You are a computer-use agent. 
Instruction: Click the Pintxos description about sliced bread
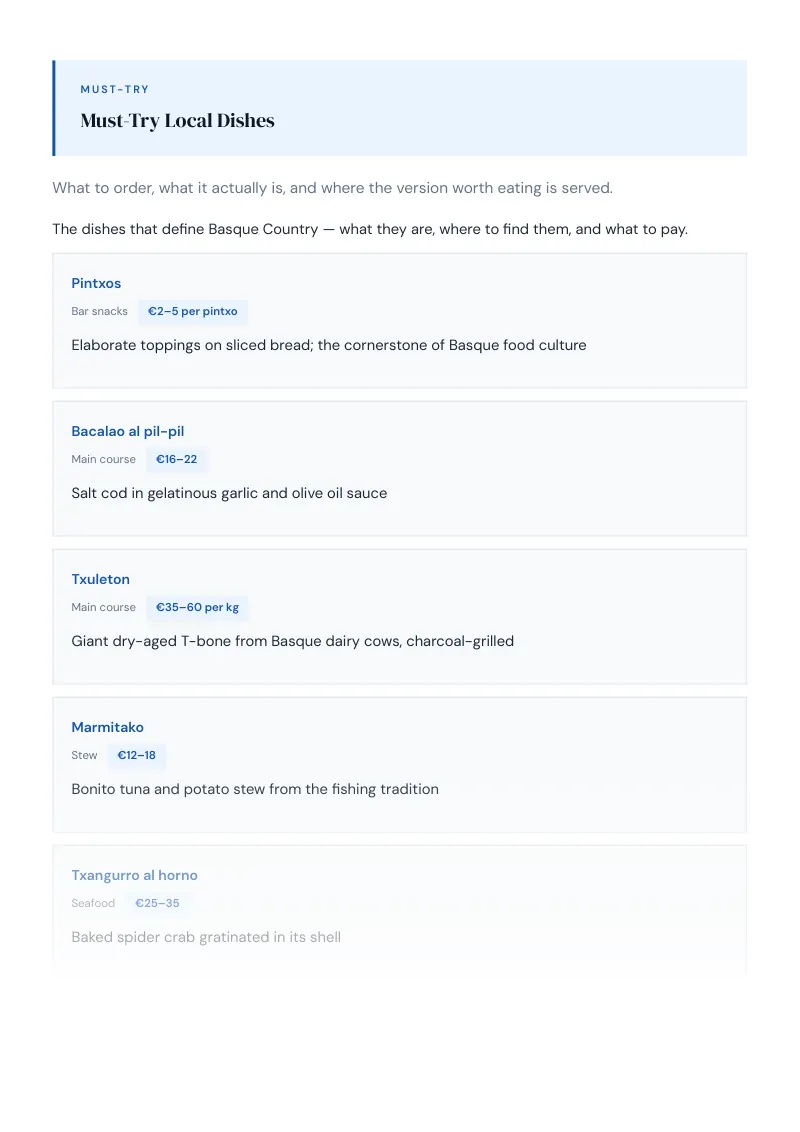[329, 345]
